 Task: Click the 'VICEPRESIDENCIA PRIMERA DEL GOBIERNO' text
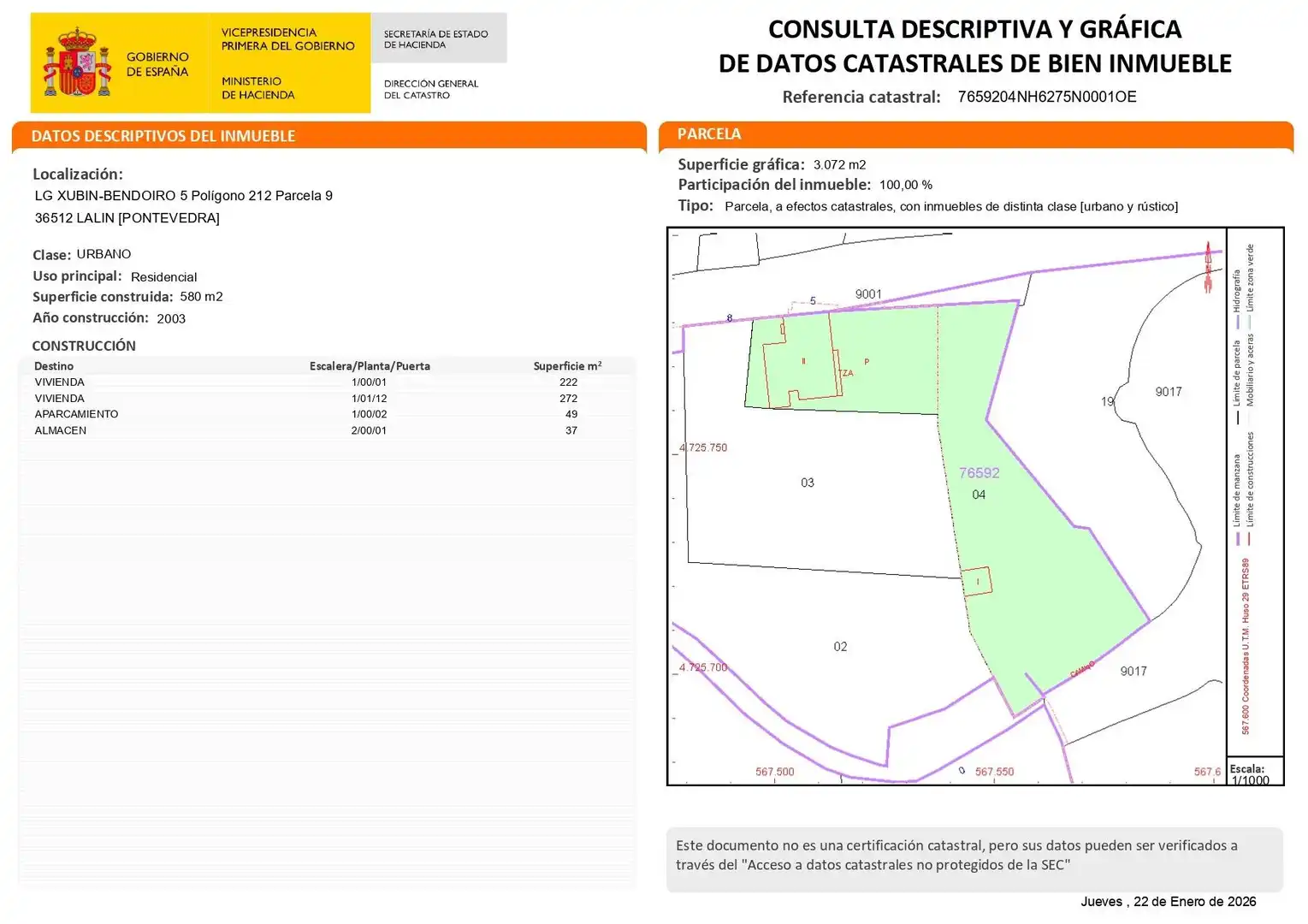[x=288, y=39]
